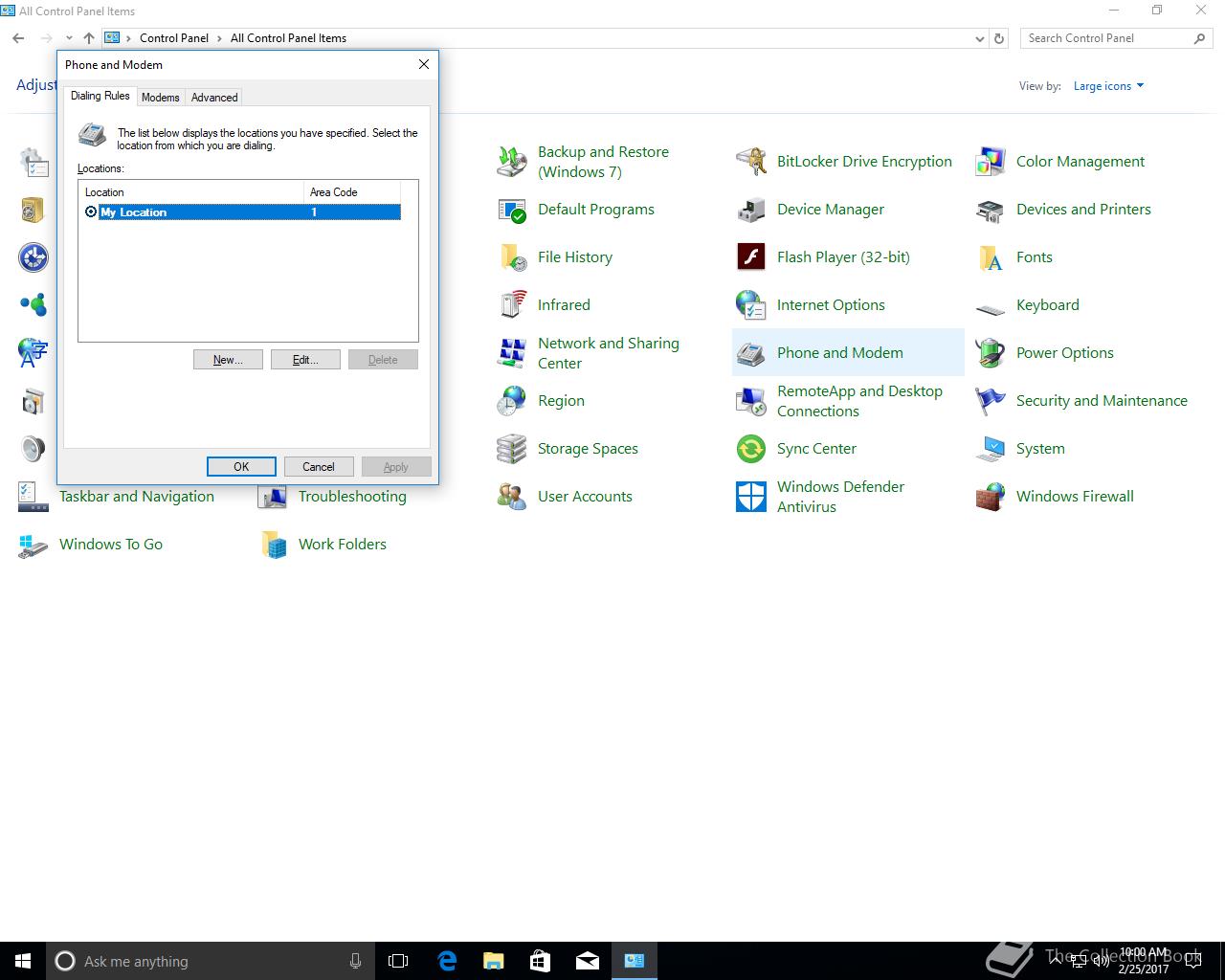Select the Dialing Rules tab
Screen dimensions: 1225x980
tap(100, 96)
